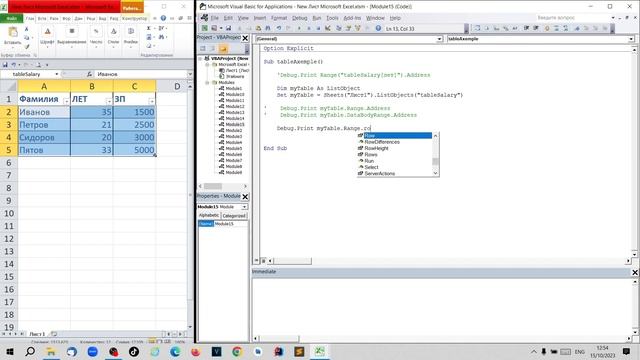The height and width of the screenshot is (360, 640).
Task: Close the Immediate window with X
Action: pos(635,272)
